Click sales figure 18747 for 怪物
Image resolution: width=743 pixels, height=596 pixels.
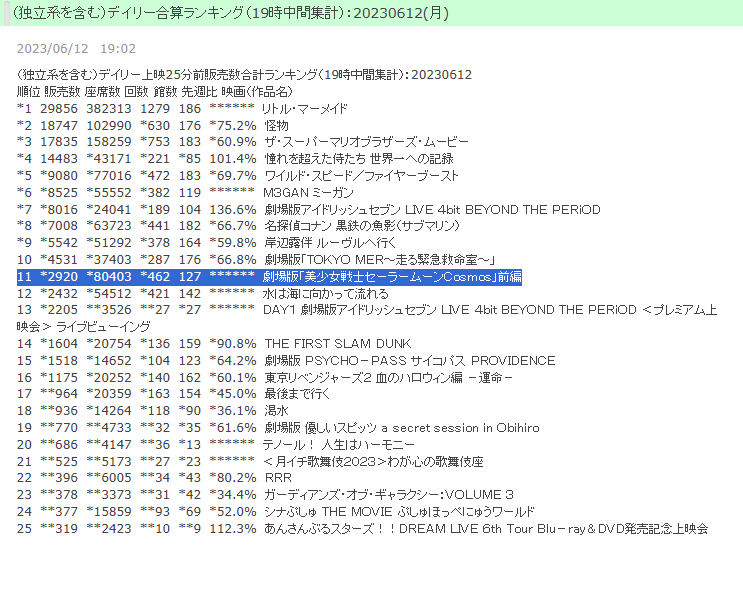pyautogui.click(x=59, y=126)
